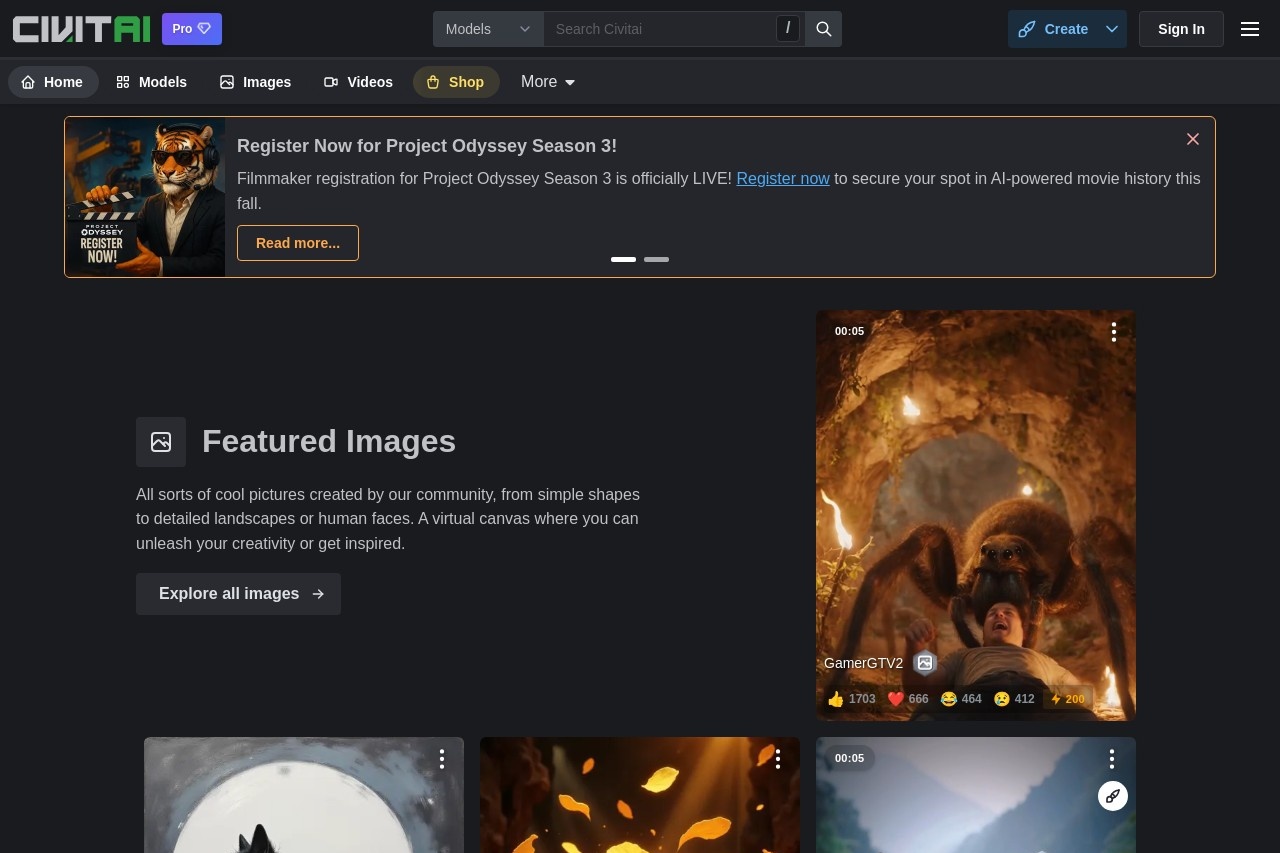Screen dimensions: 1280x853
Task: Close the Project Odyssey announcement banner
Action: pyautogui.click(x=1193, y=139)
